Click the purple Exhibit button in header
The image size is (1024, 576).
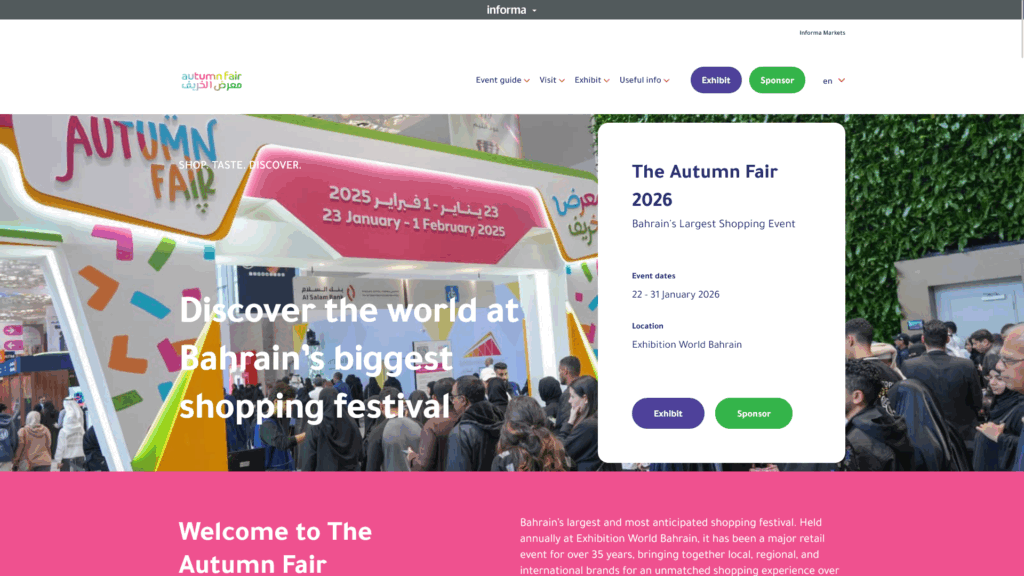pos(716,80)
